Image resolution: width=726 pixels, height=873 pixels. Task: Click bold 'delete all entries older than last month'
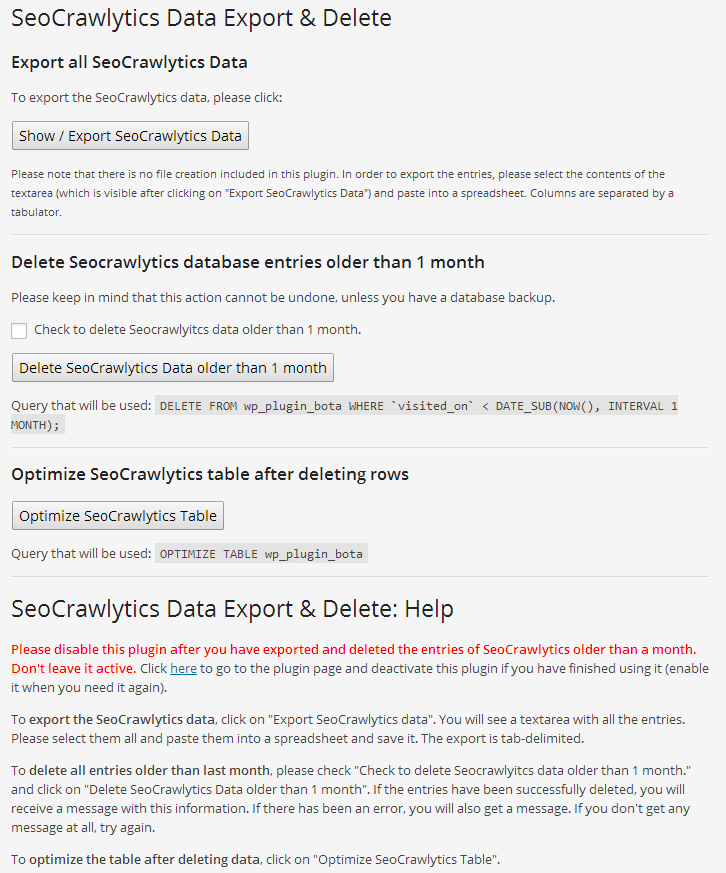point(149,769)
